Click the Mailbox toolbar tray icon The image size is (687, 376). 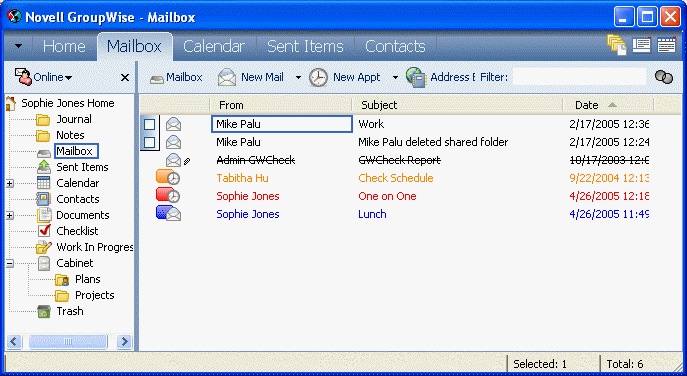(156, 79)
